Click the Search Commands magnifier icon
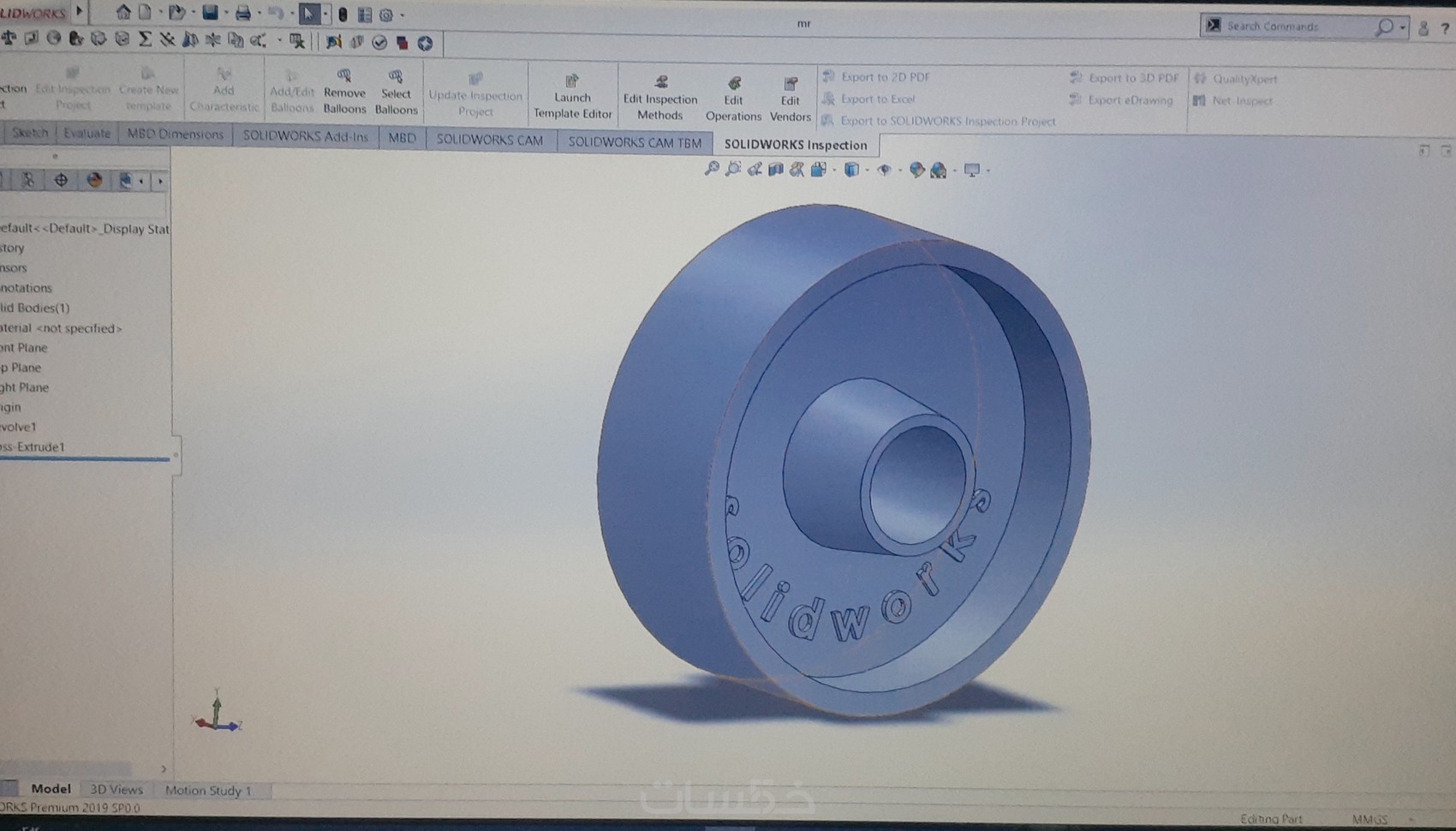The width and height of the screenshot is (1456, 831). point(1384,27)
